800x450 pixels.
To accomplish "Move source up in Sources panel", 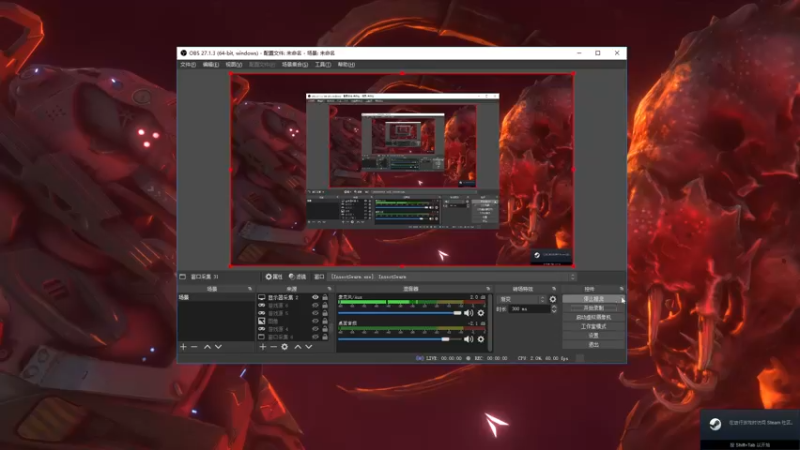I will [297, 347].
